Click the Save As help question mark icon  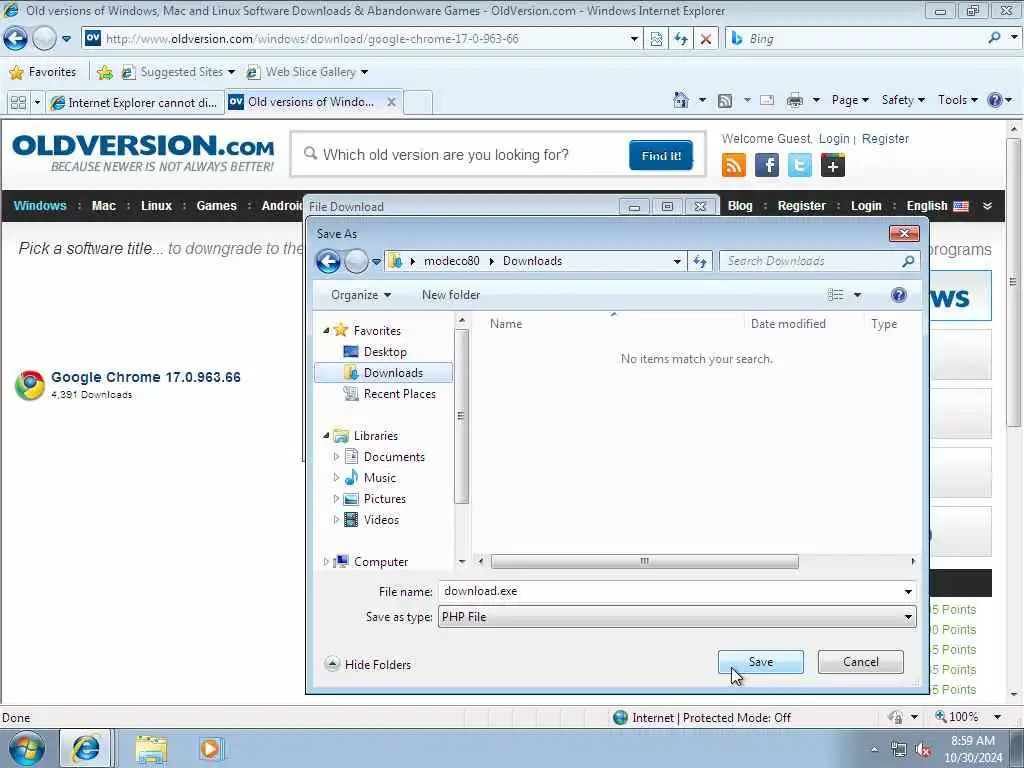tap(899, 295)
